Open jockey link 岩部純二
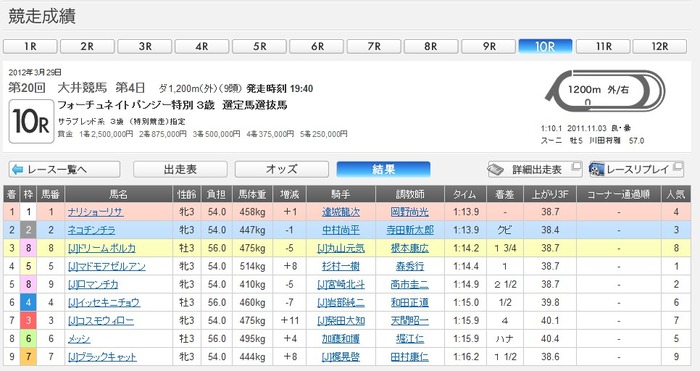The image size is (700, 371). (341, 303)
